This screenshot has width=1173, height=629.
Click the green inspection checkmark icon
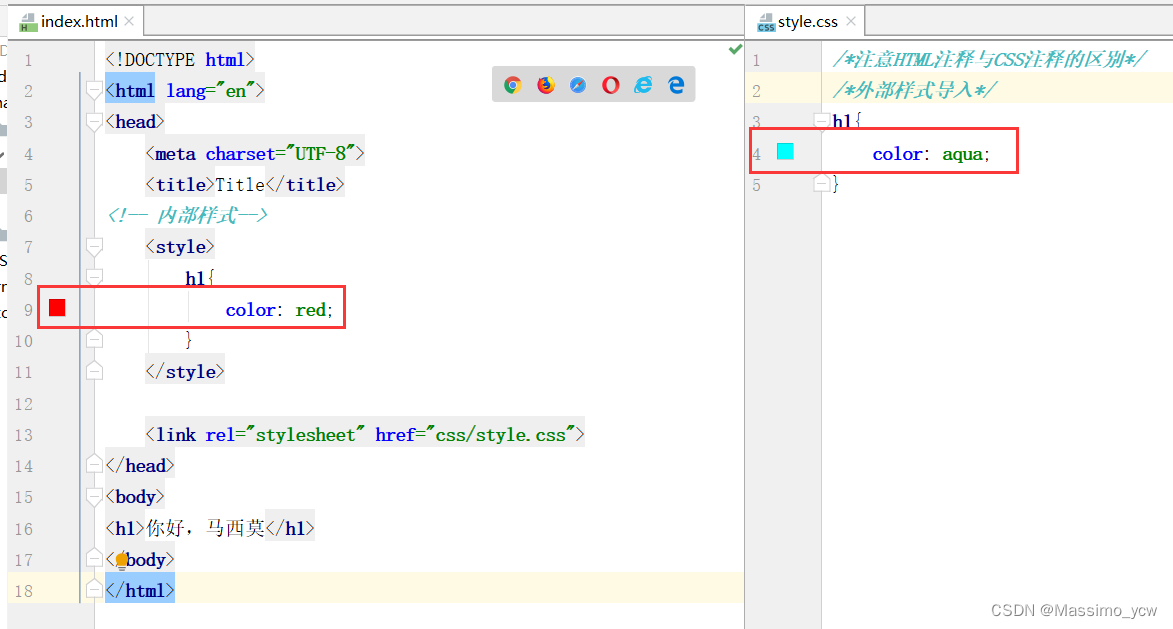(735, 49)
